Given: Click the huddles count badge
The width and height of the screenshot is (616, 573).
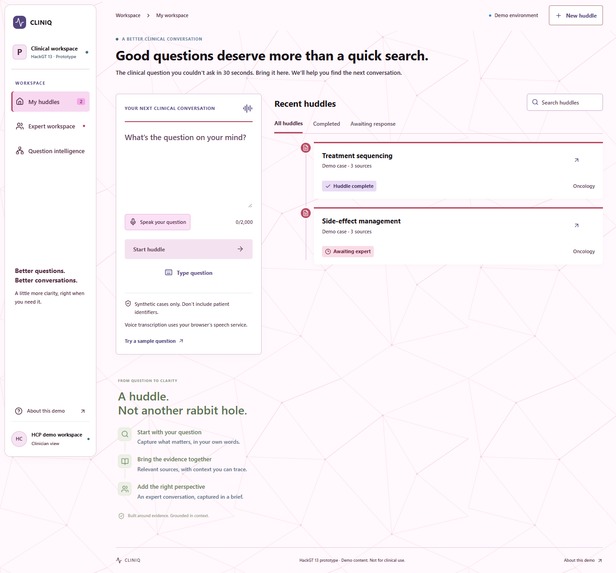Looking at the screenshot, I should tap(81, 102).
